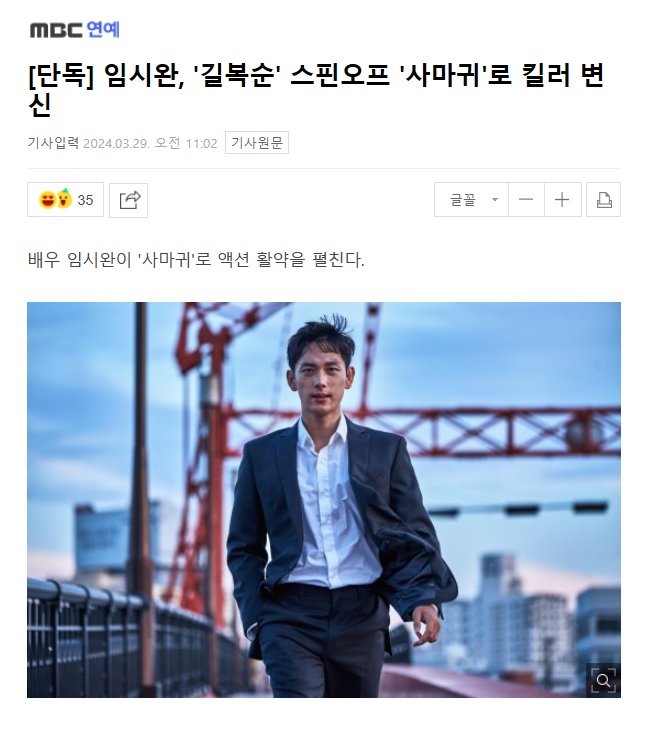Click the 기사입력 label
The width and height of the screenshot is (671, 738).
[53, 143]
